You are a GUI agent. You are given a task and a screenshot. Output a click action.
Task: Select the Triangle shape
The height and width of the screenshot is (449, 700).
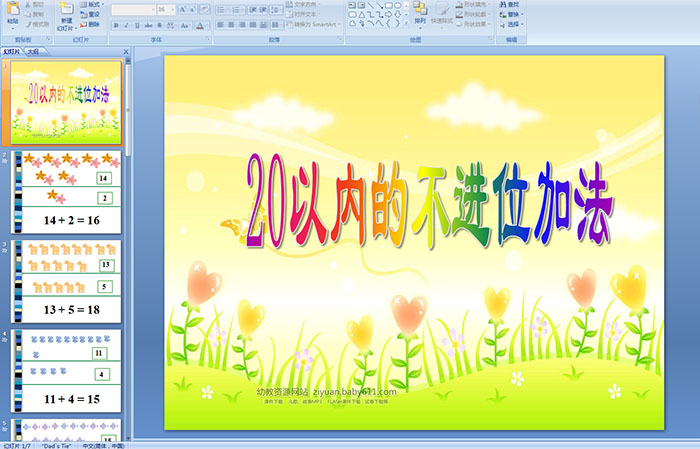361,14
